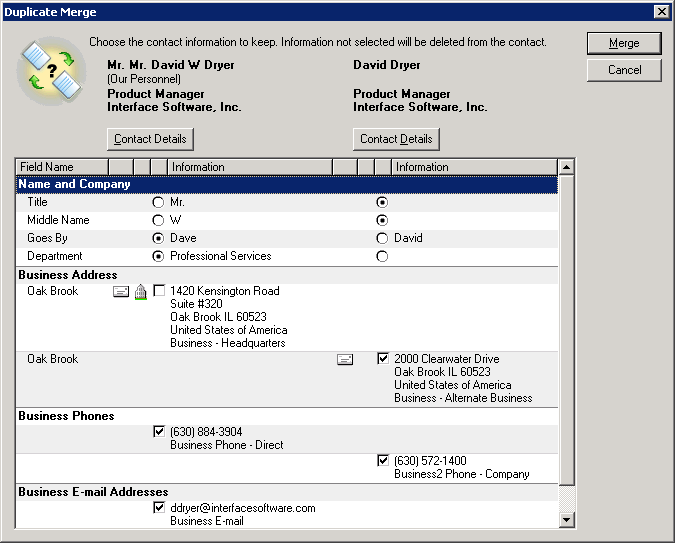Click the building icon beside Kensington Road address
The width and height of the screenshot is (675, 543).
(140, 291)
